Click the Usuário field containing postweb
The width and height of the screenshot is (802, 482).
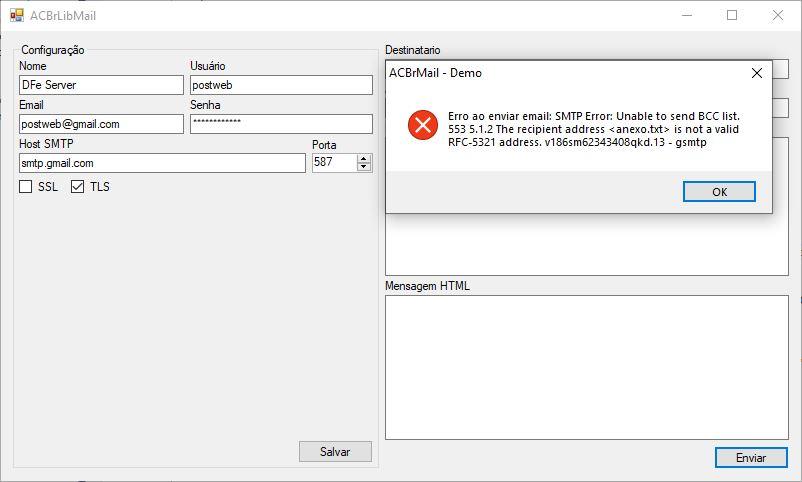(x=281, y=85)
